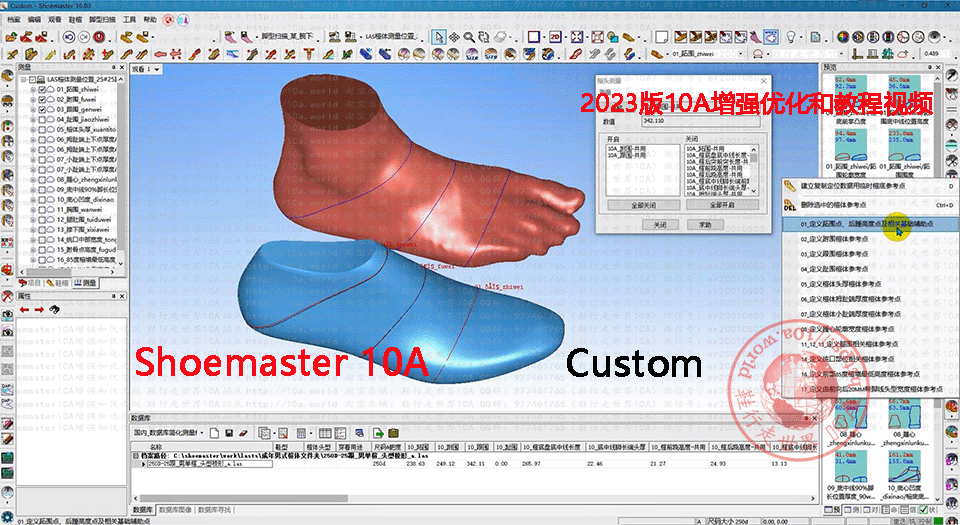Toggle checkbox for 13_膝下围_xixiawei
960x525 pixels.
(42, 229)
